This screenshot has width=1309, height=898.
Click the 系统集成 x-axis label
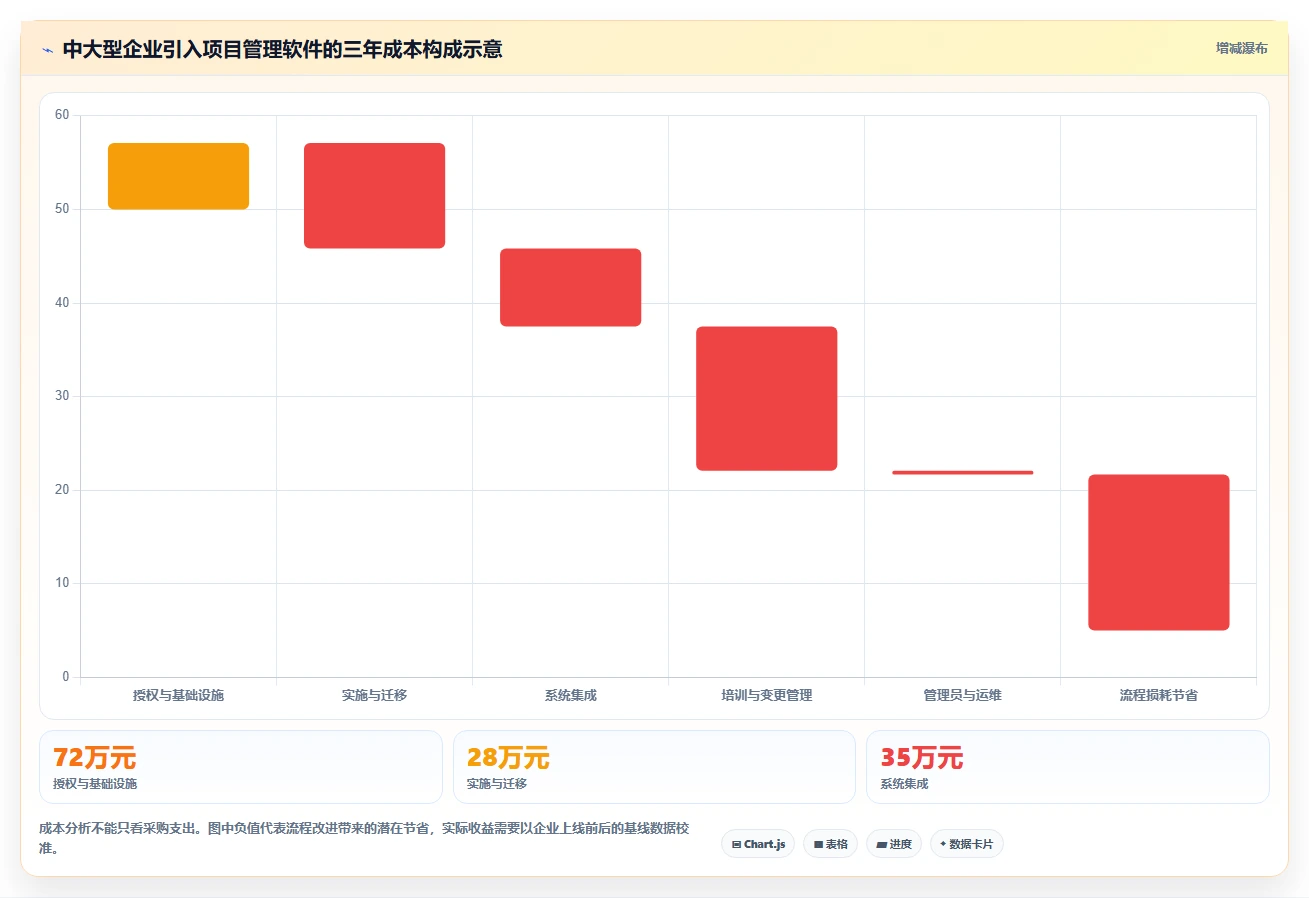(570, 695)
